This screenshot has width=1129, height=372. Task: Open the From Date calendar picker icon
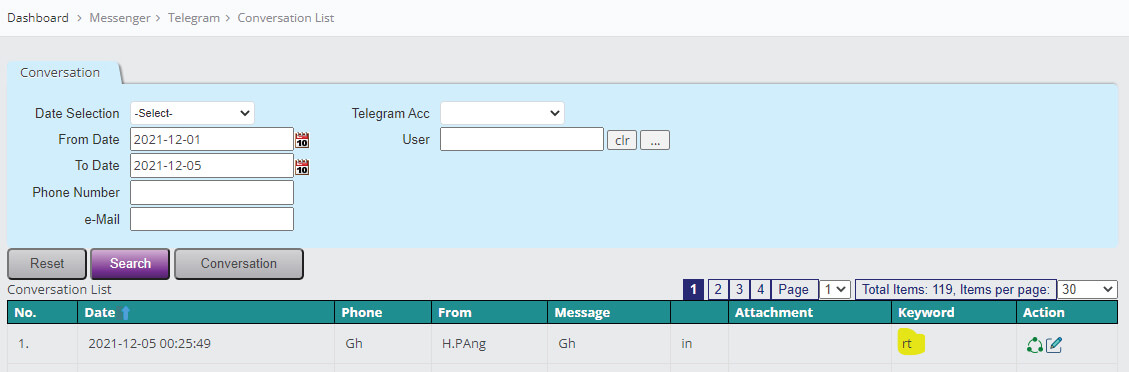click(302, 140)
